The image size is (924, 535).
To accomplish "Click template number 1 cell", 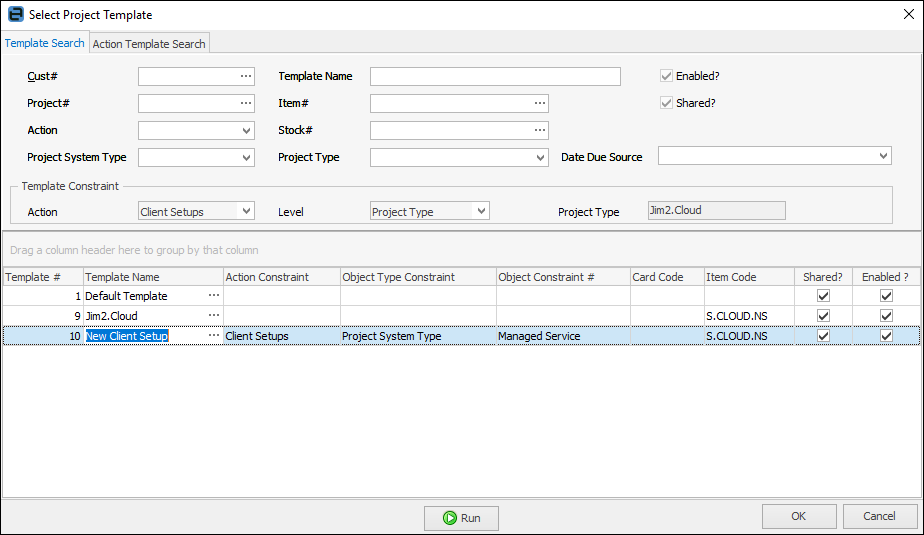I will (x=42, y=296).
